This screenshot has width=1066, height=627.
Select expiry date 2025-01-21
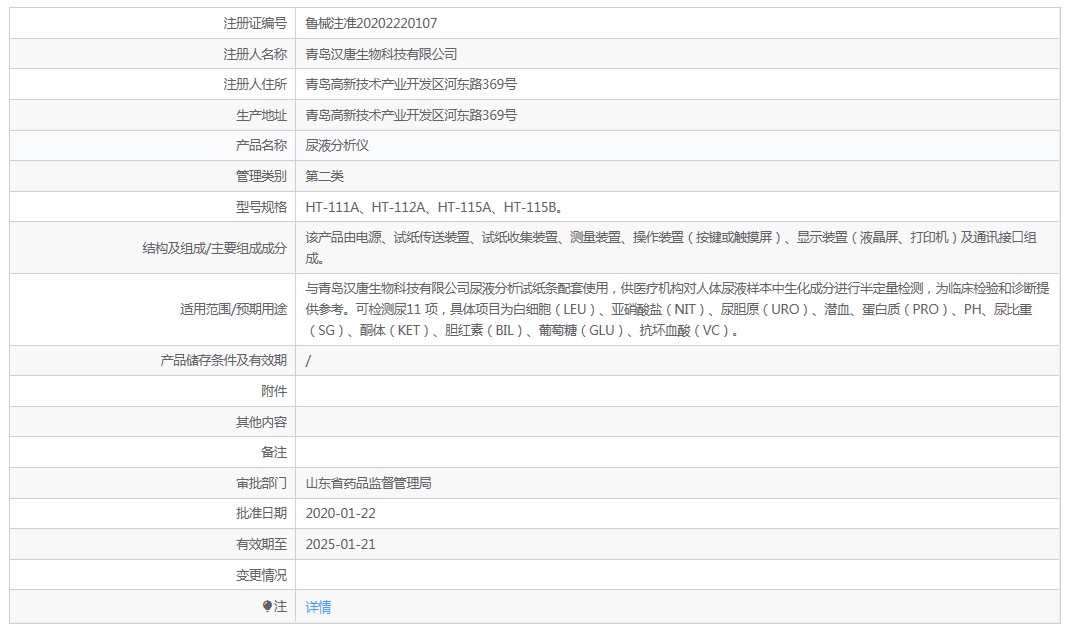[x=341, y=545]
